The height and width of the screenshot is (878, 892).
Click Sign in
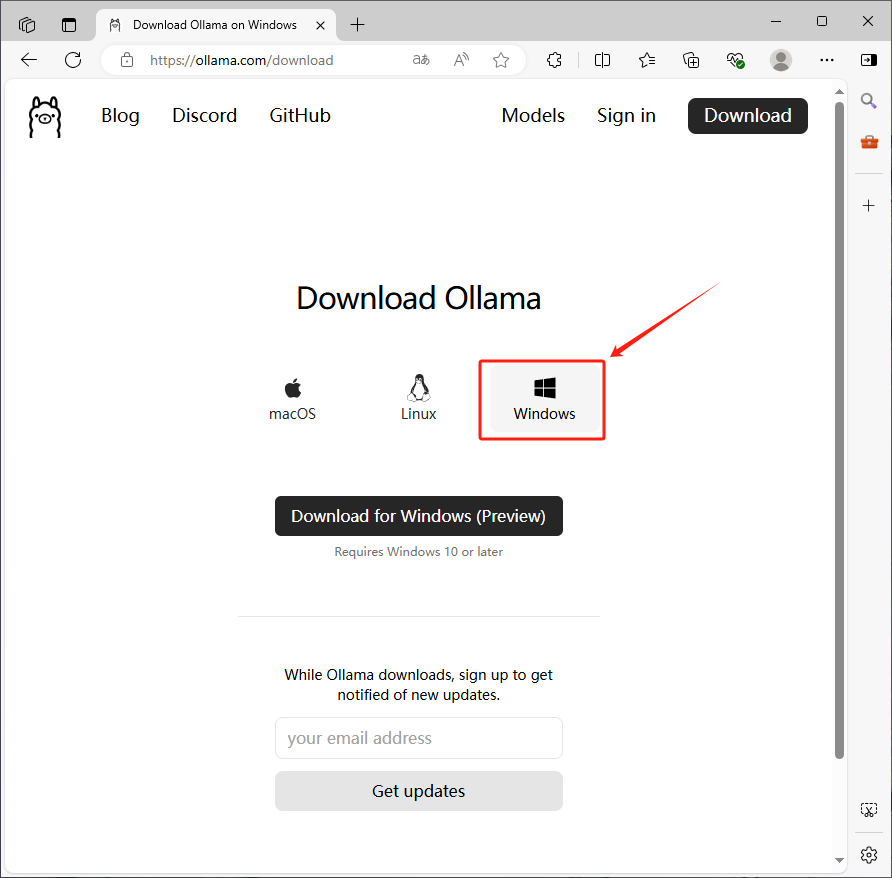click(626, 116)
